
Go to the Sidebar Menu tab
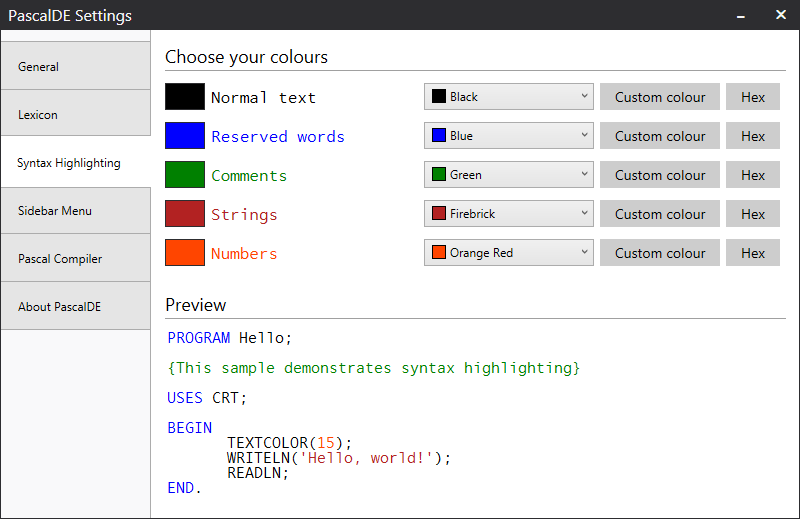(x=76, y=211)
